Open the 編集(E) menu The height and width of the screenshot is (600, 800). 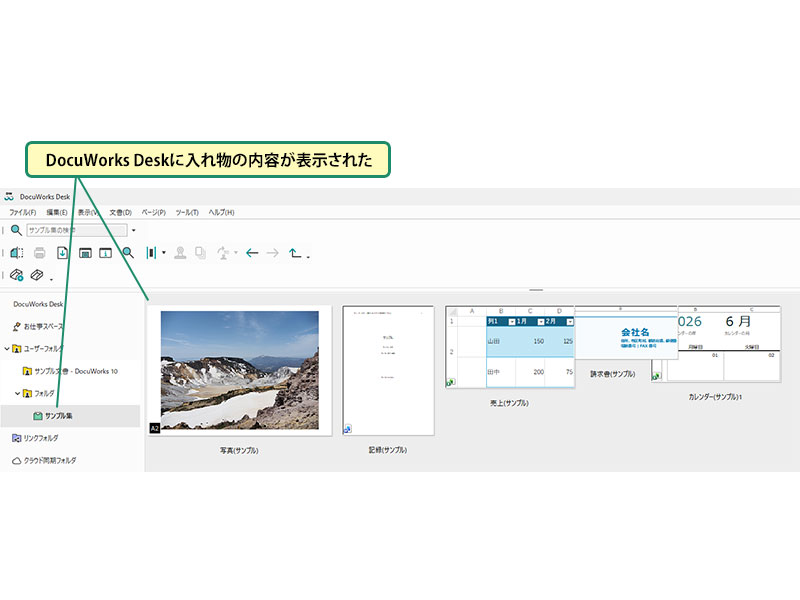tap(57, 212)
